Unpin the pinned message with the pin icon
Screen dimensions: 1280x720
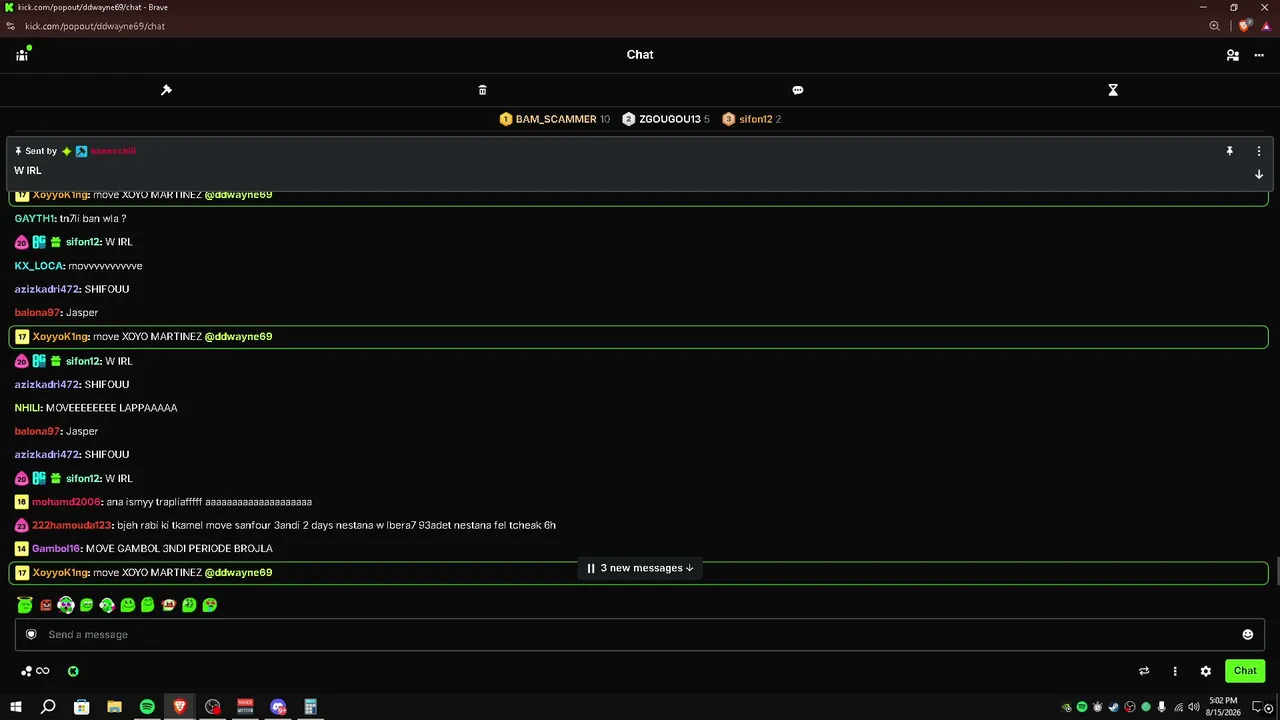coord(1230,151)
